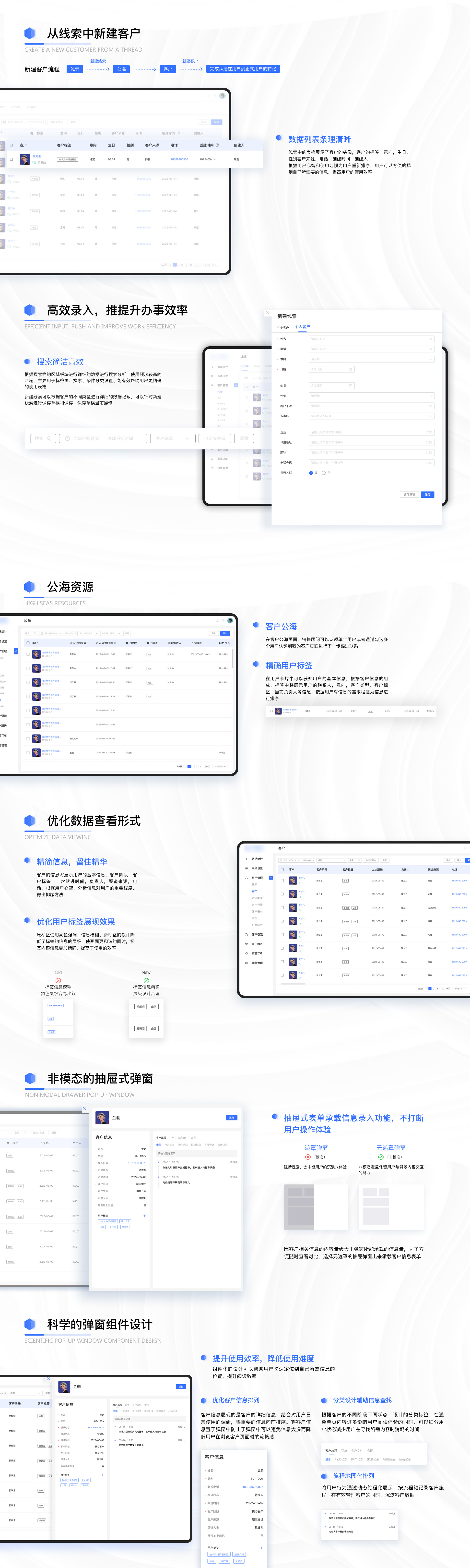
Task: Open the 意向 dropdown in 新建线索
Action: (x=372, y=359)
